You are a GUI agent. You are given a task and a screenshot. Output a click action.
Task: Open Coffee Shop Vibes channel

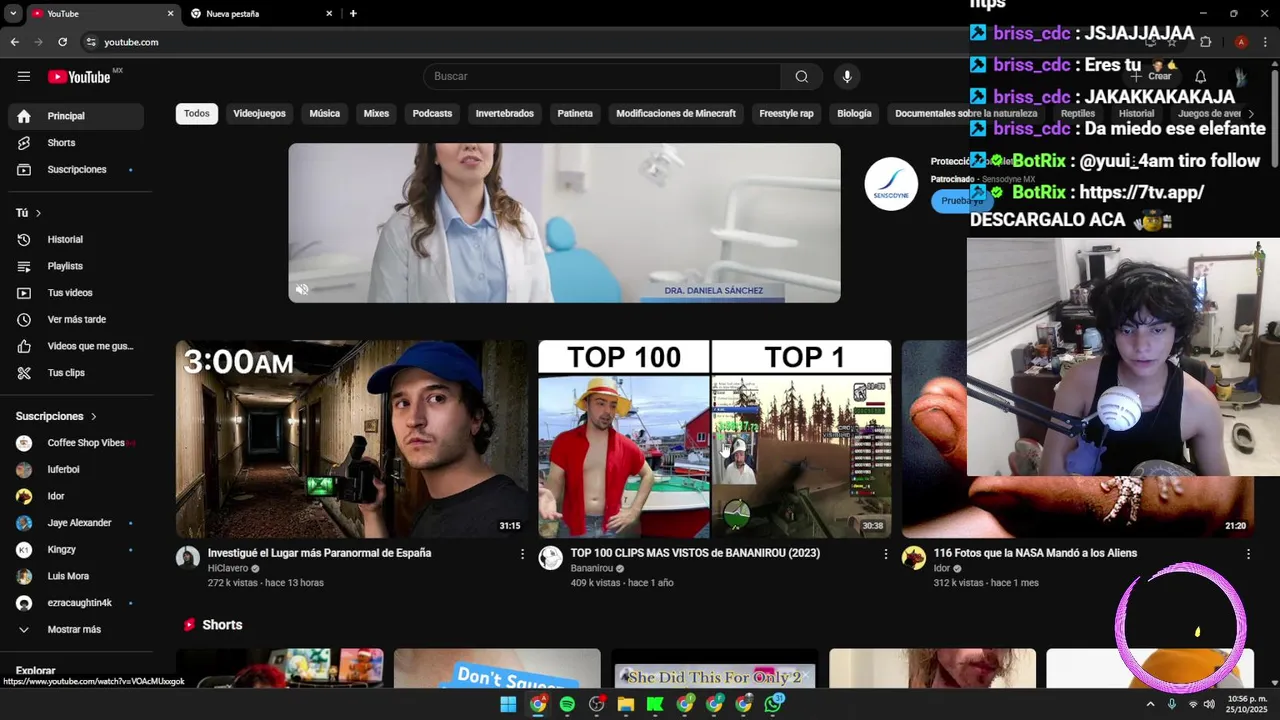point(76,443)
